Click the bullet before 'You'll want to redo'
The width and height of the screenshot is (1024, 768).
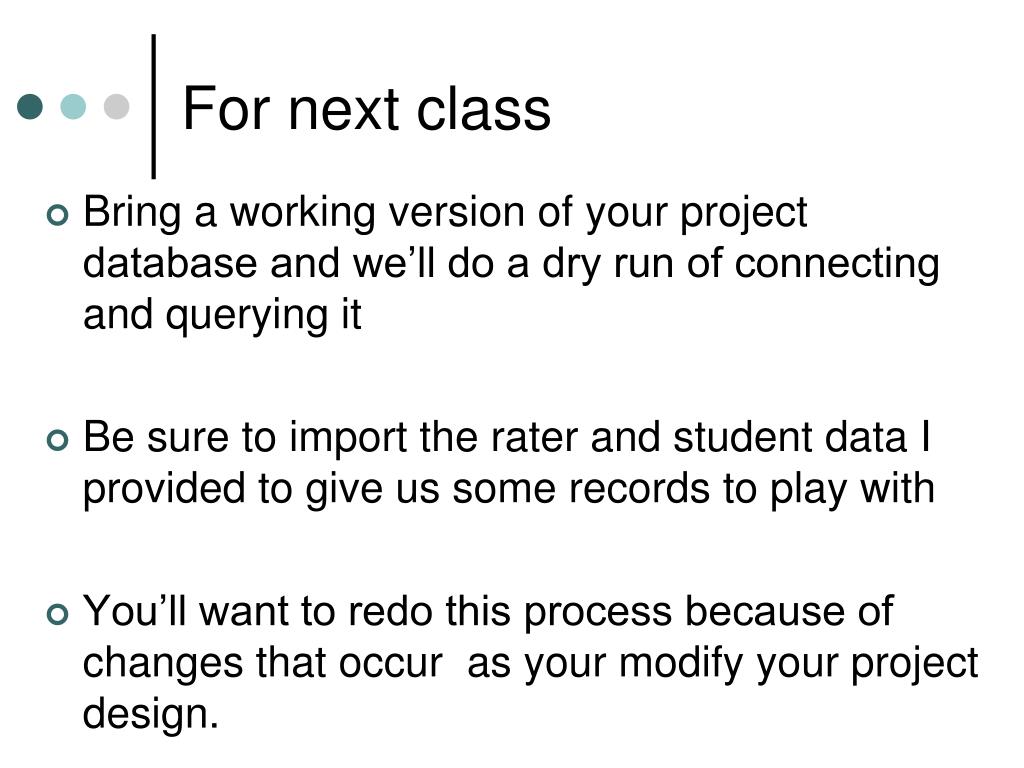pyautogui.click(x=57, y=614)
